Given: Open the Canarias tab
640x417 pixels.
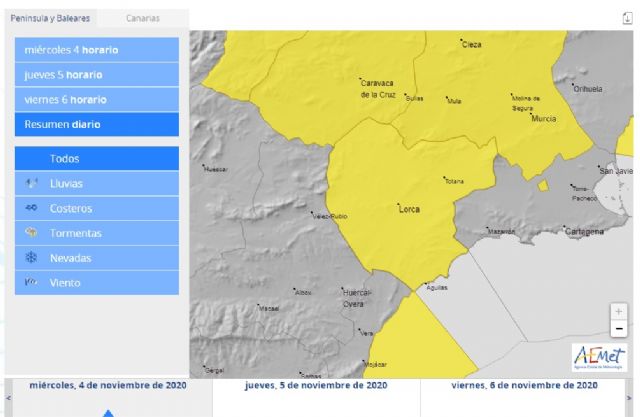Looking at the screenshot, I should (142, 19).
